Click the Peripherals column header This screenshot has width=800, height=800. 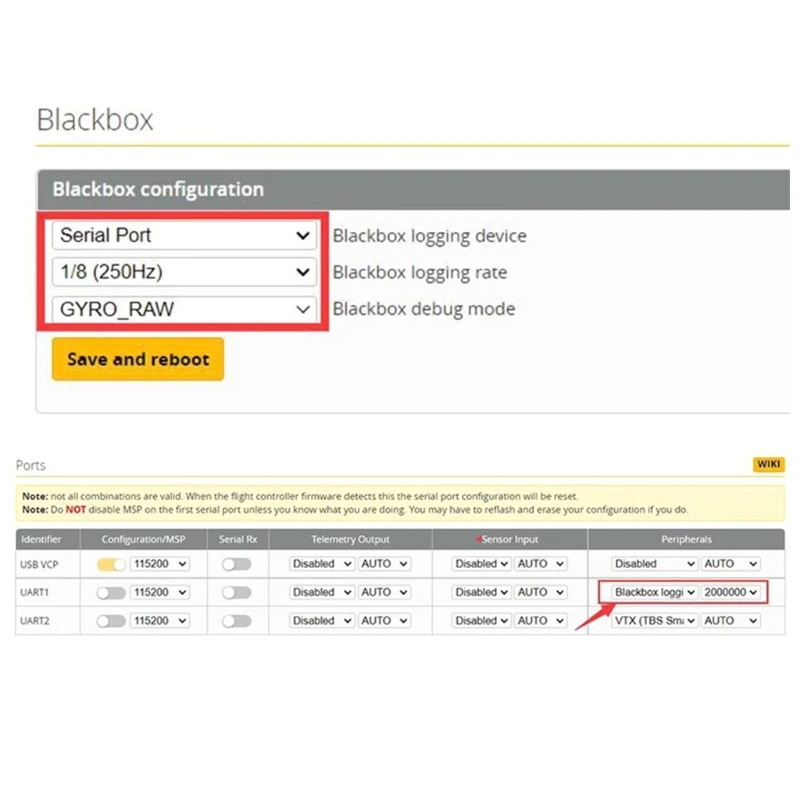(x=686, y=539)
